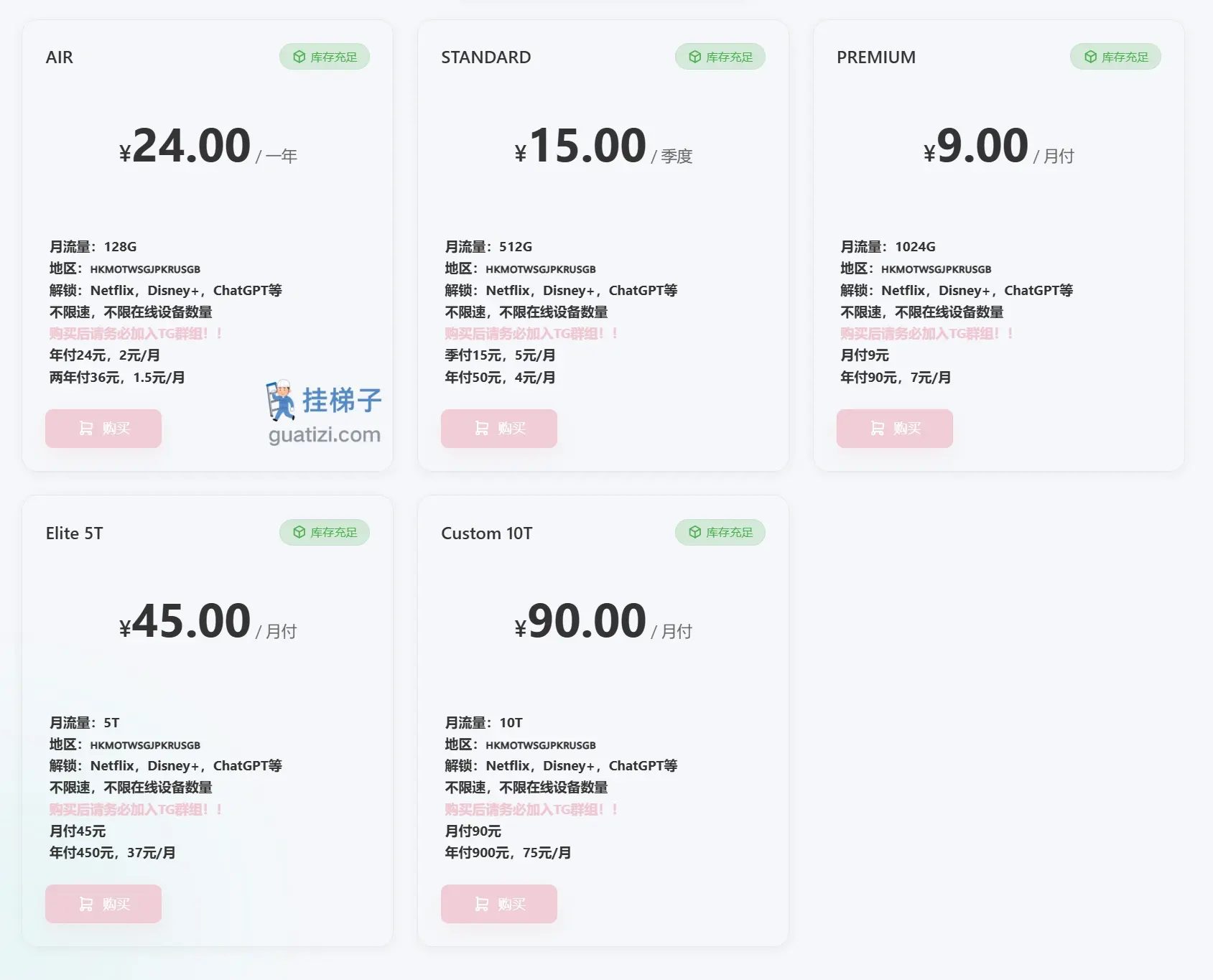Click the shopping cart icon on AIR's purchase button

[84, 428]
